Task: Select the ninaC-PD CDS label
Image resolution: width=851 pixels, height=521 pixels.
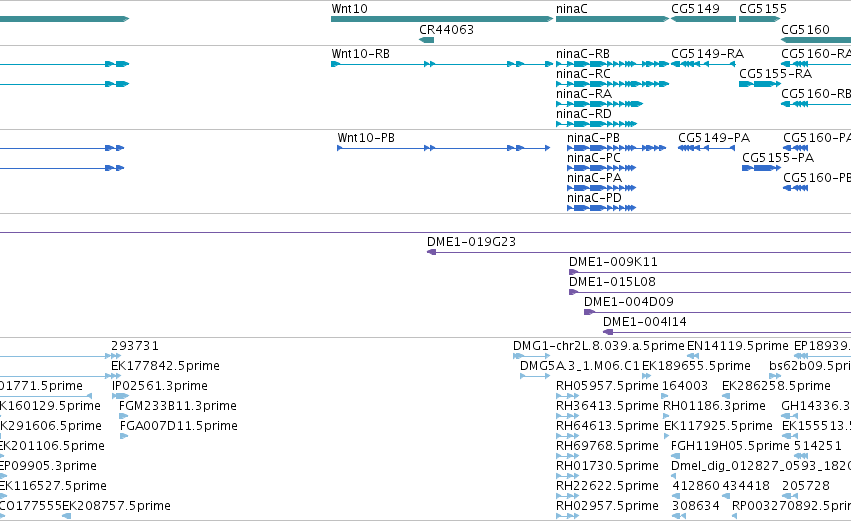Action: 594,198
